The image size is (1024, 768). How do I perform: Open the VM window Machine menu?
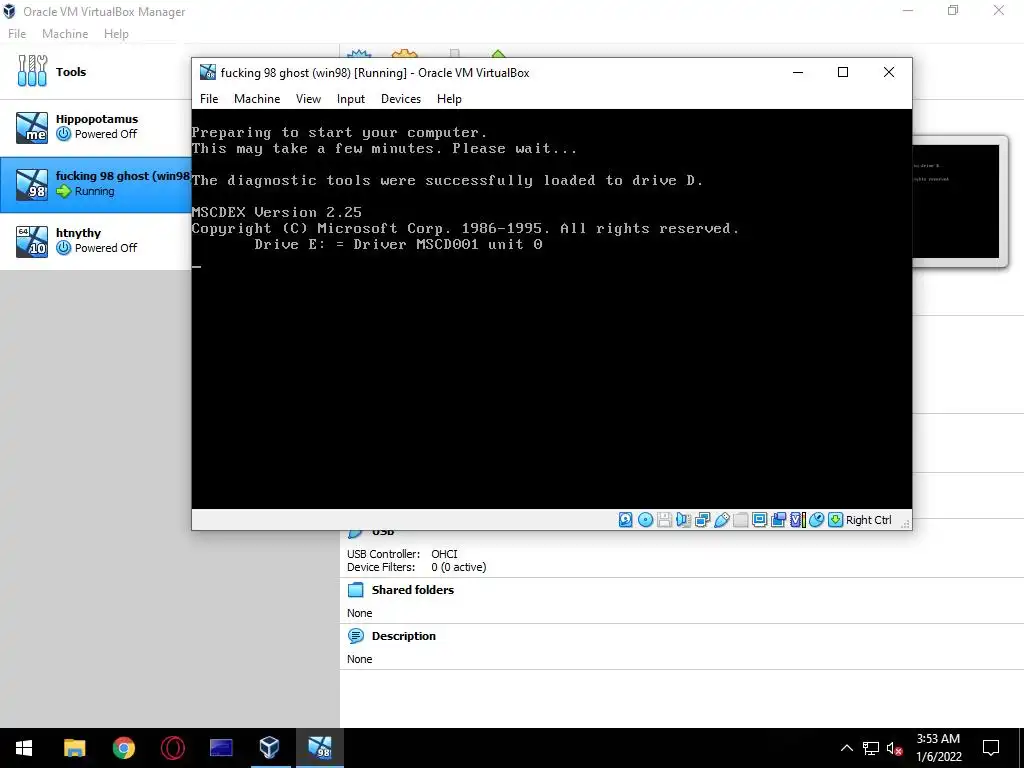[x=257, y=99]
